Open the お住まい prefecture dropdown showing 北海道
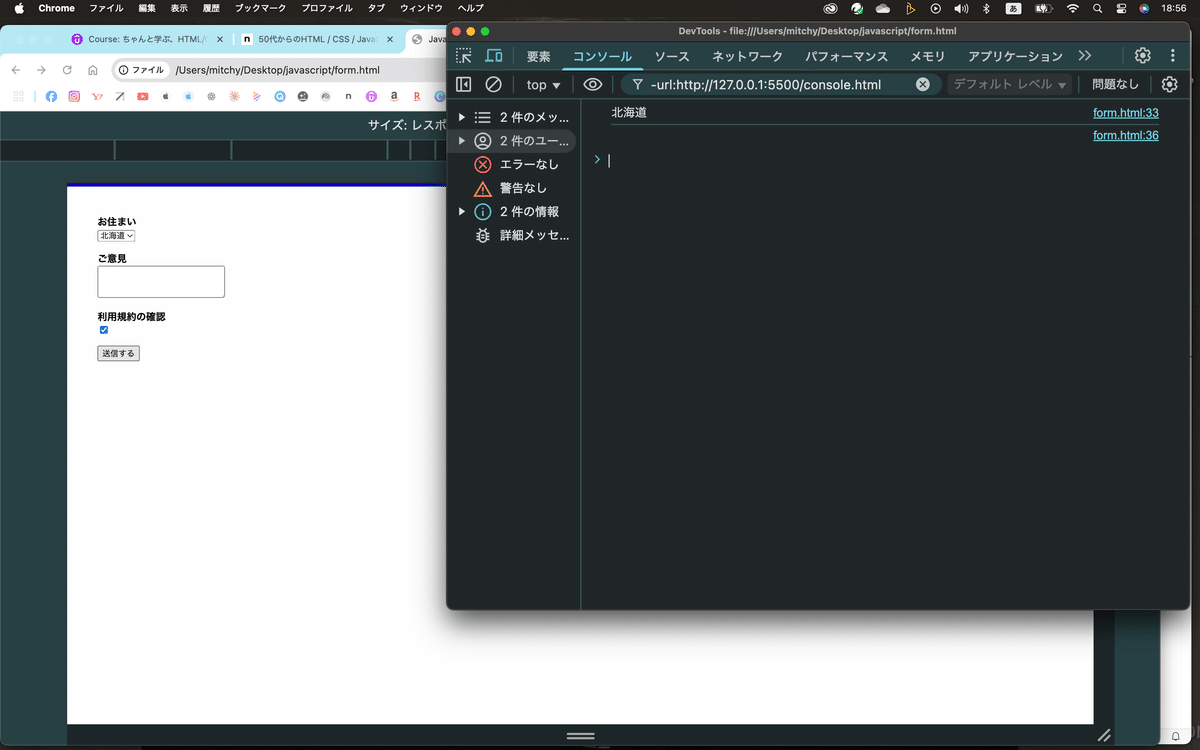This screenshot has height=750, width=1200. (x=116, y=235)
